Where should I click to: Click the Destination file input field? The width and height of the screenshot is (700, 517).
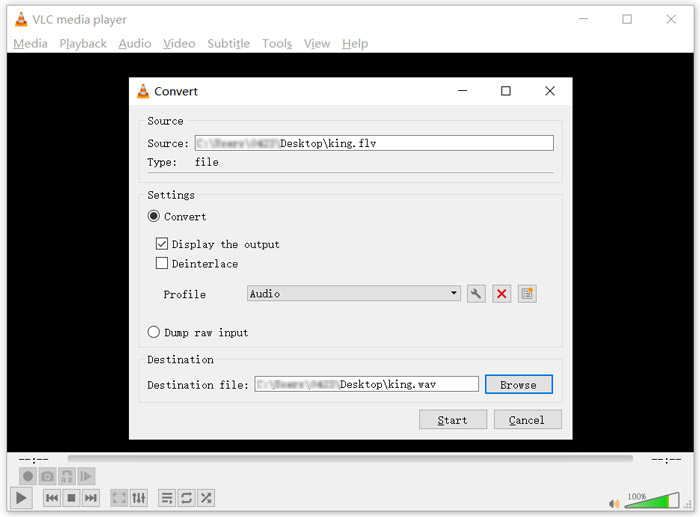[x=367, y=384]
